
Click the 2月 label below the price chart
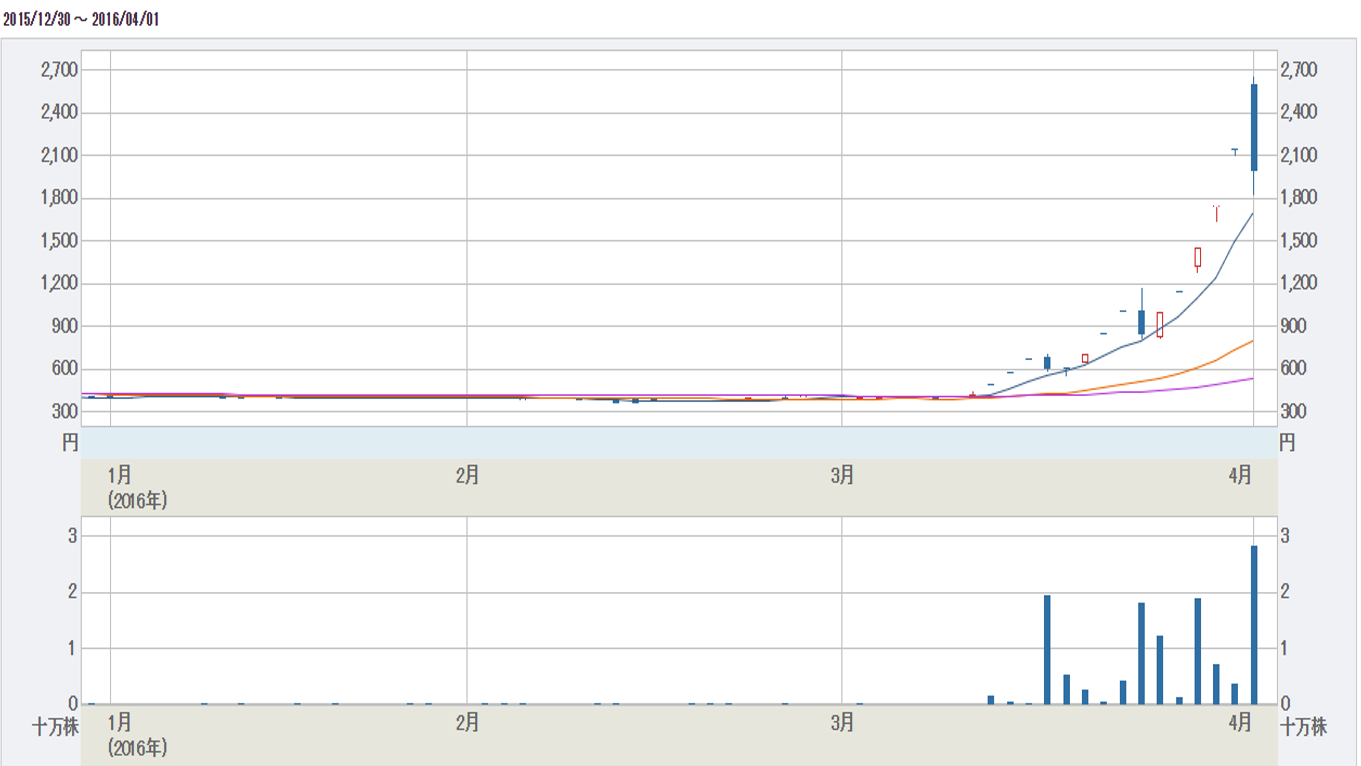pyautogui.click(x=466, y=476)
